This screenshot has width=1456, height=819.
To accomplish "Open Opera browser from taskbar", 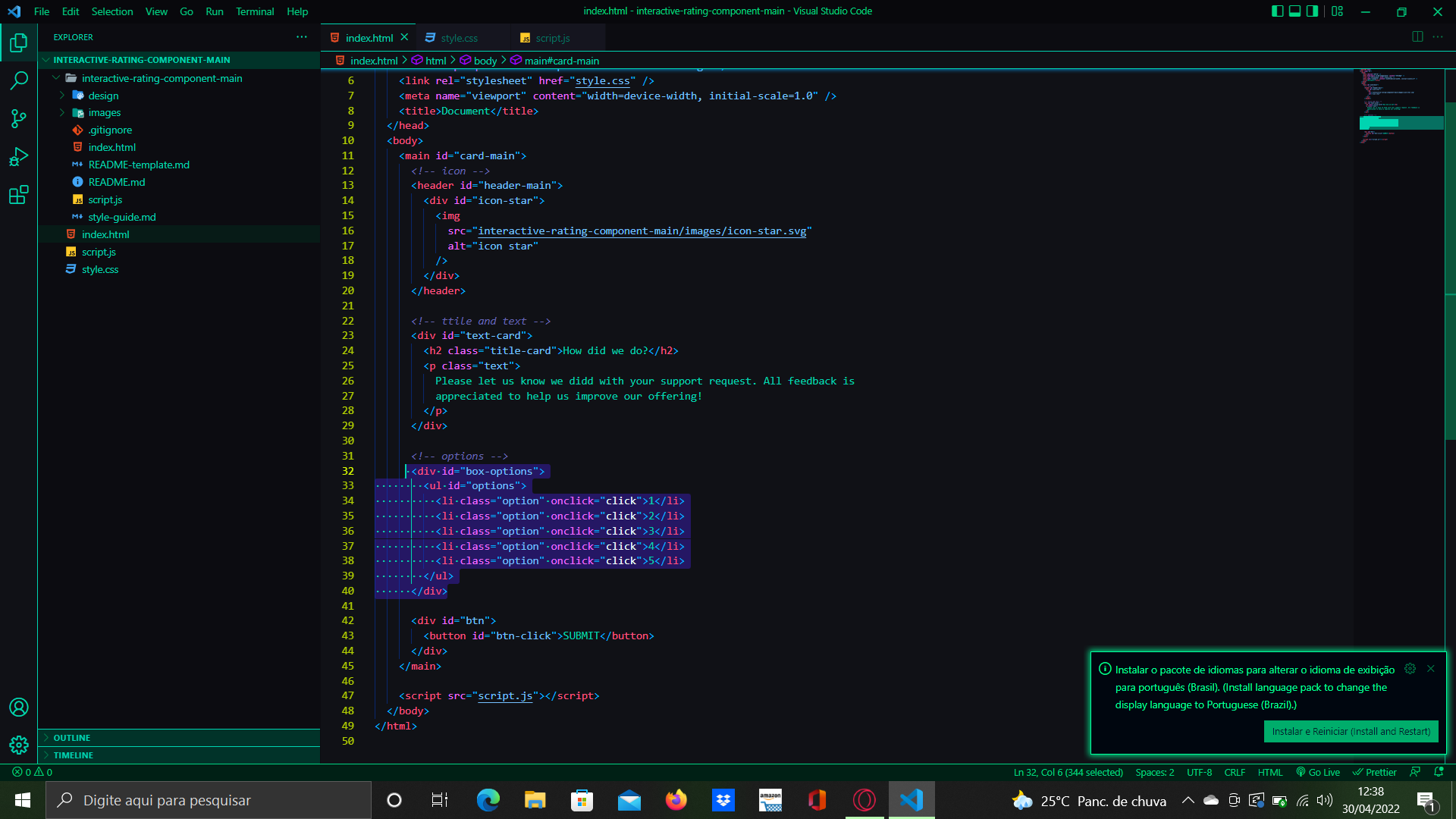I will coord(864,800).
